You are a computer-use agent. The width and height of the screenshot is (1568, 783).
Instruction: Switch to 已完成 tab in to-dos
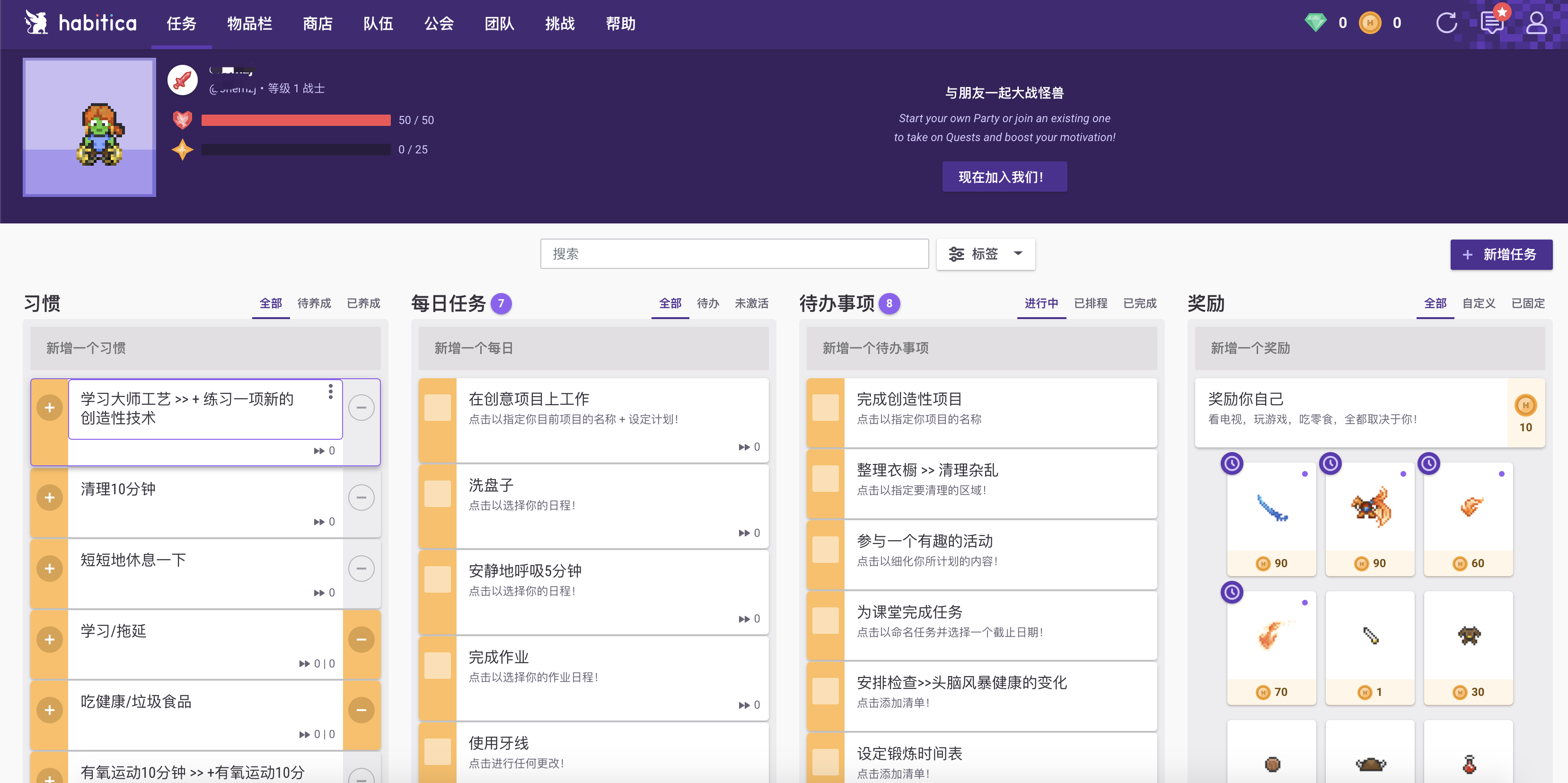tap(1139, 303)
